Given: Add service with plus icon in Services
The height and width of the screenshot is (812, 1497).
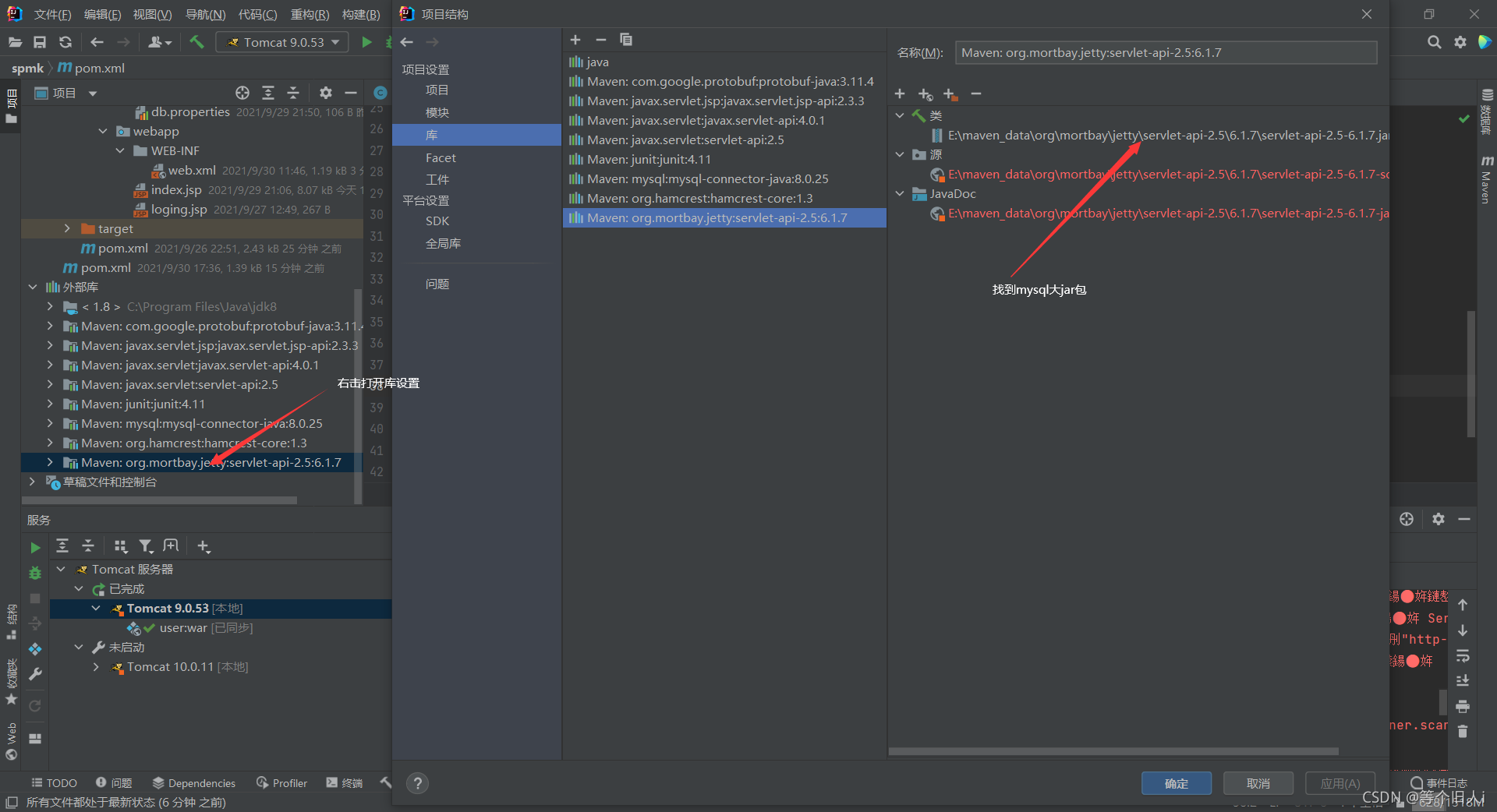Looking at the screenshot, I should pos(203,546).
